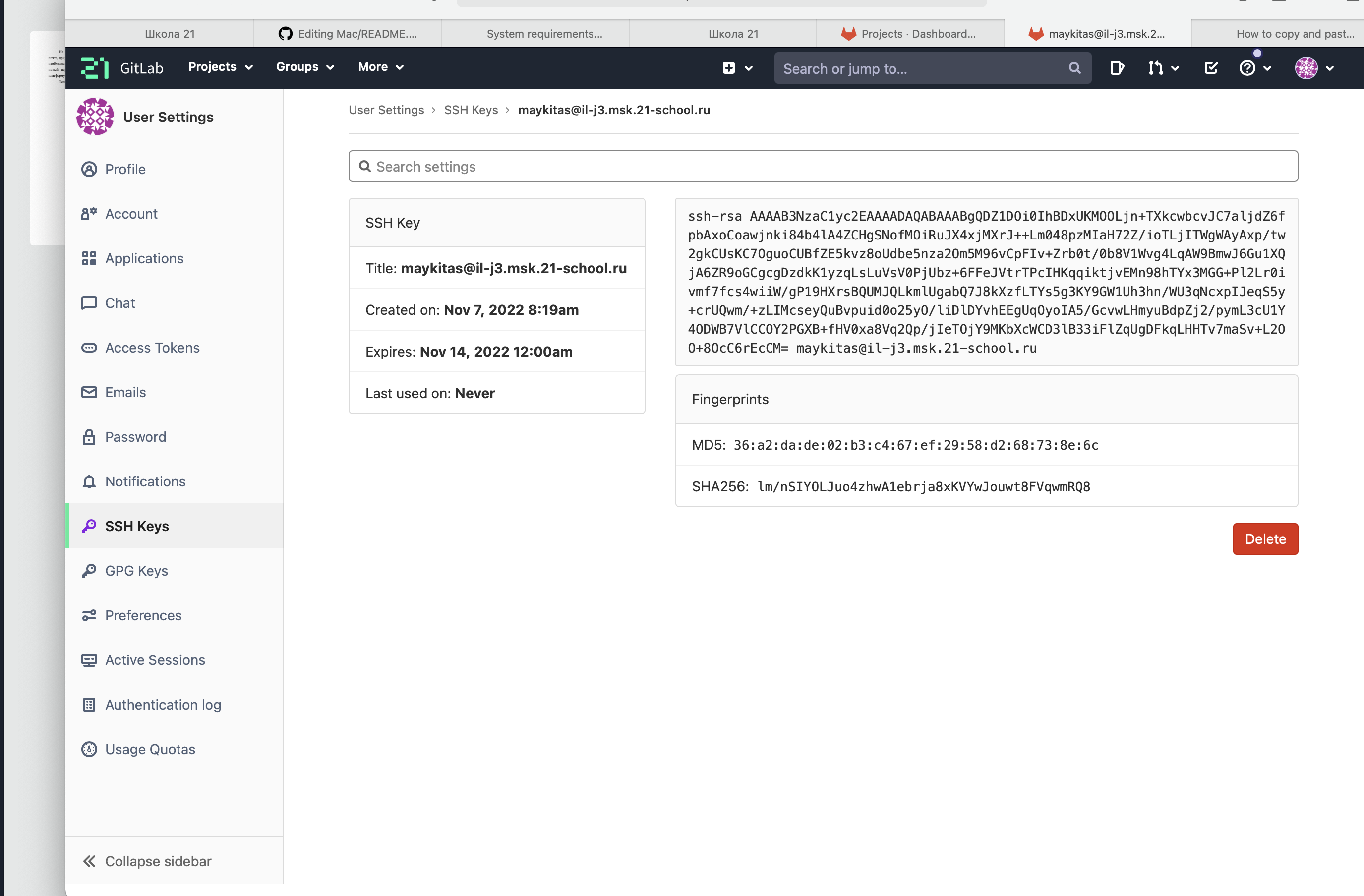This screenshot has height=896, width=1364.
Task: Go to SSH Keys via the breadcrumb link
Action: click(x=471, y=110)
